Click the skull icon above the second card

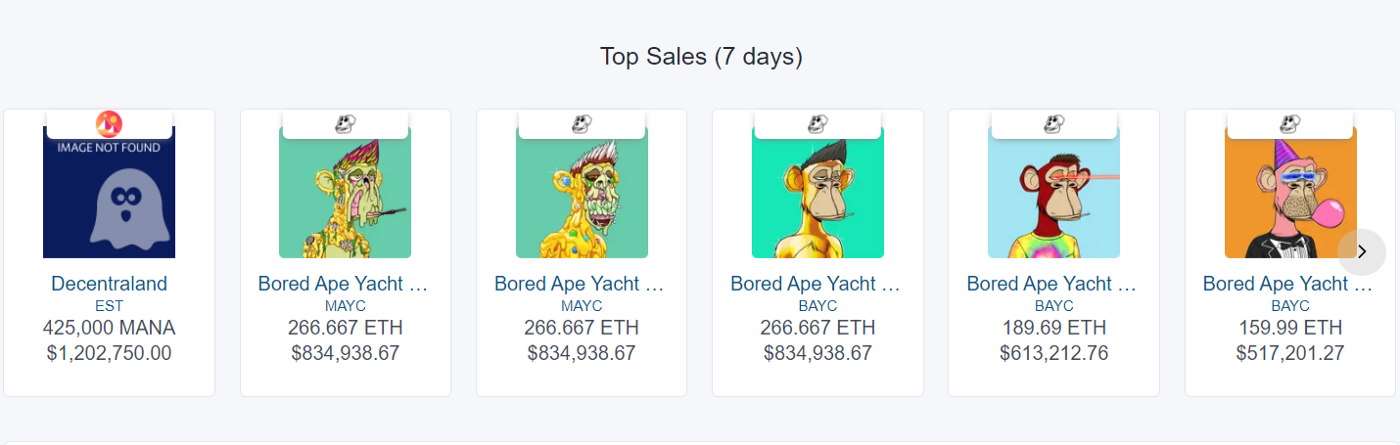pos(345,124)
